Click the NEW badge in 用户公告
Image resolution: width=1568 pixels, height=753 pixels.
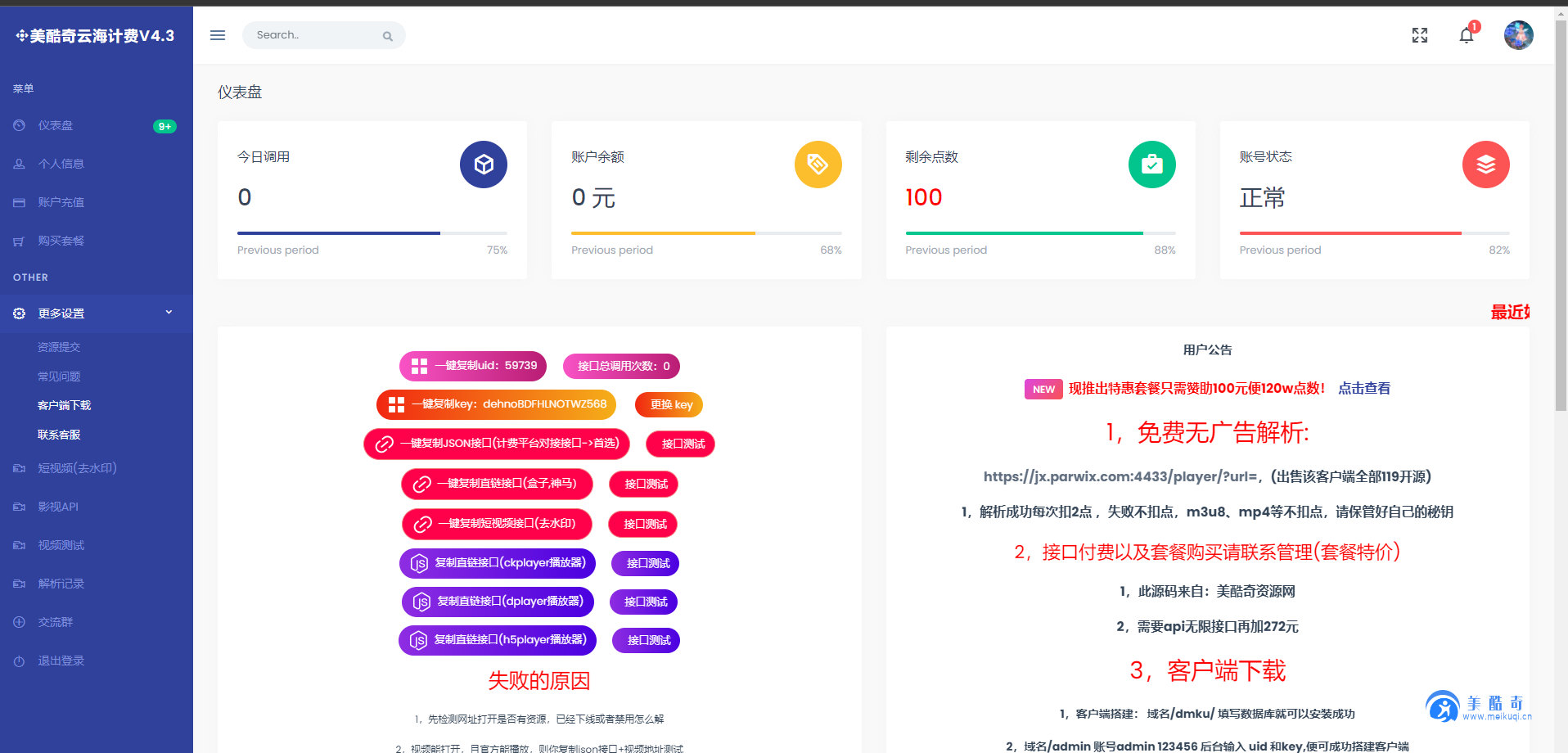pyautogui.click(x=1043, y=389)
